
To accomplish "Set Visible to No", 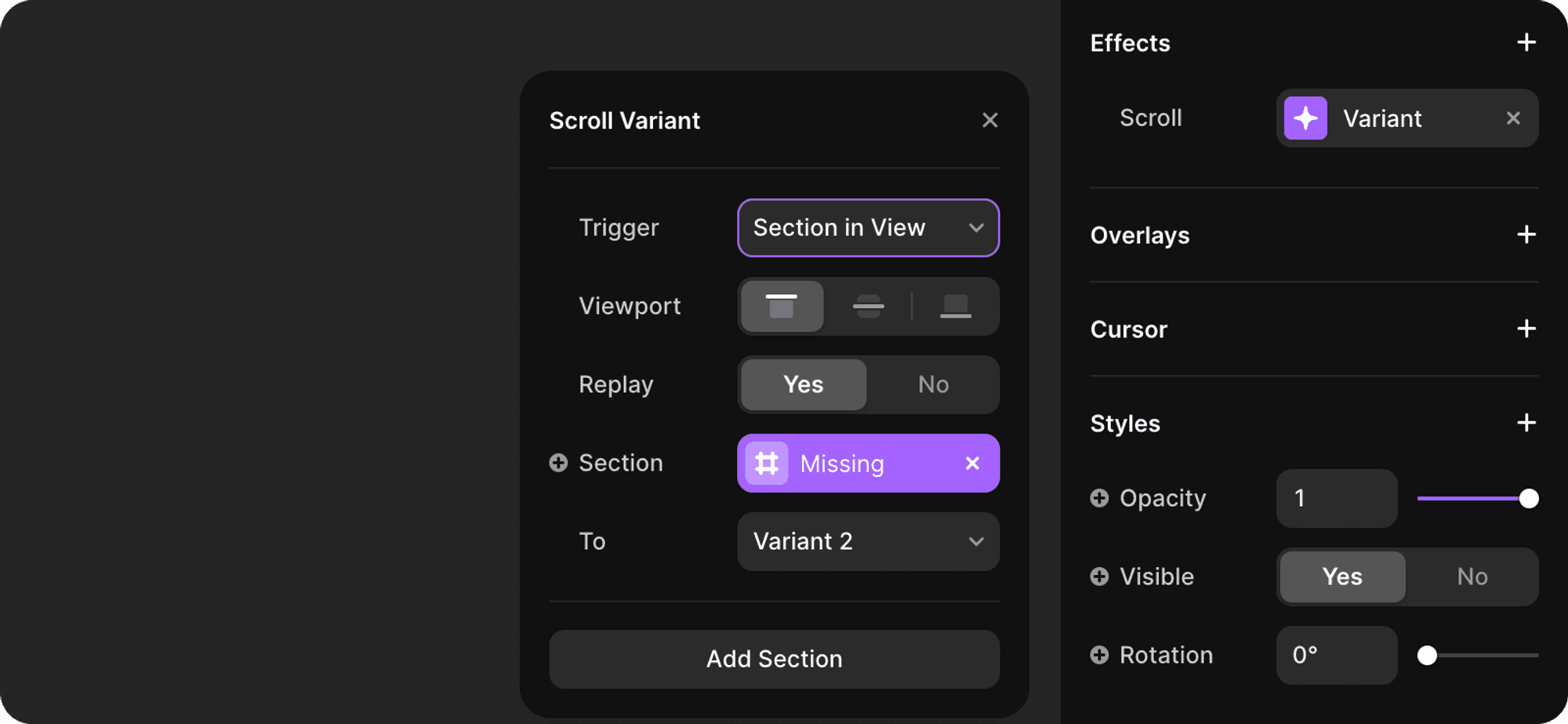I will pos(1472,577).
